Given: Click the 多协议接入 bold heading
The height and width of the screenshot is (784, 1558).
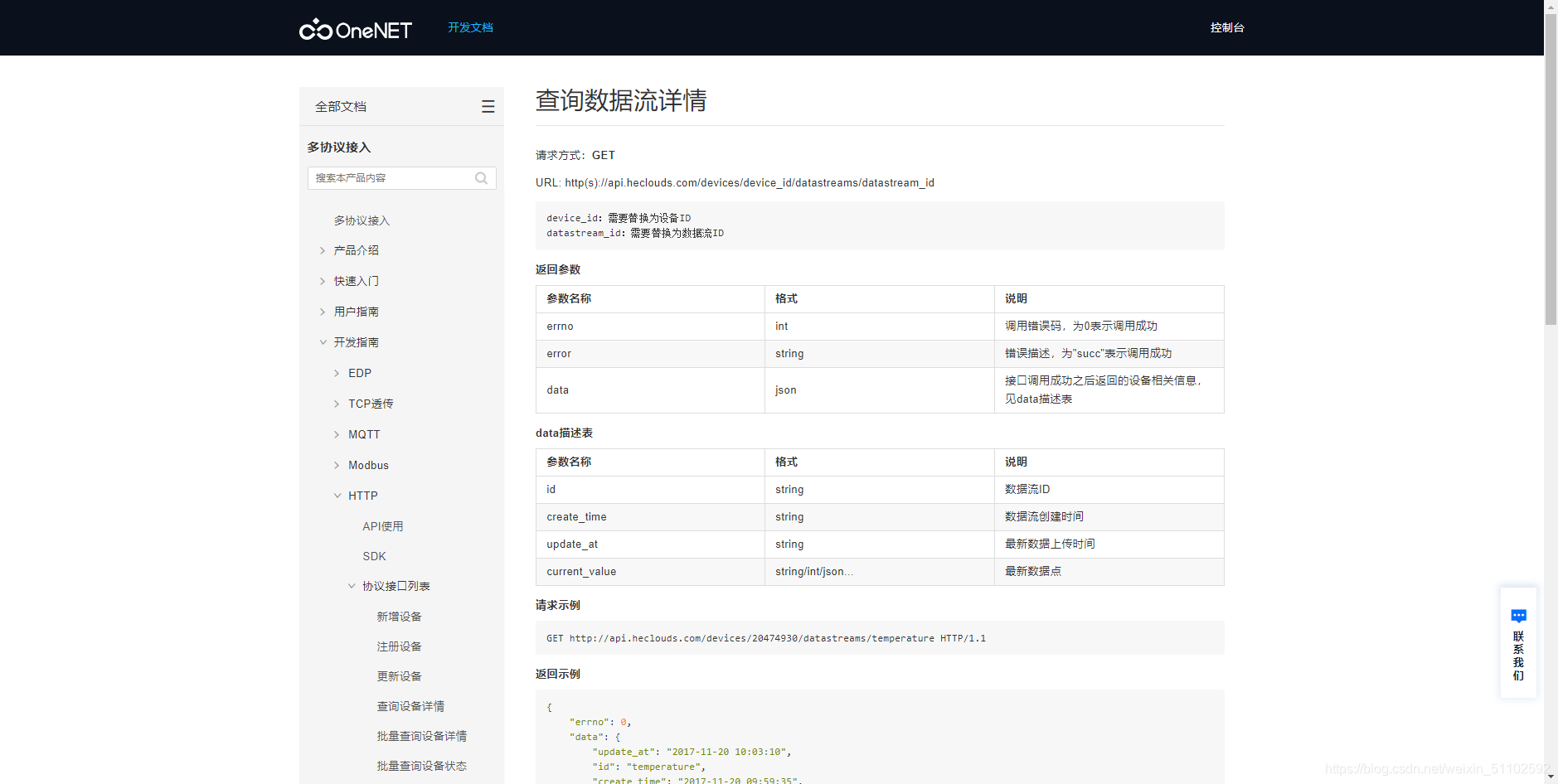Looking at the screenshot, I should point(339,147).
